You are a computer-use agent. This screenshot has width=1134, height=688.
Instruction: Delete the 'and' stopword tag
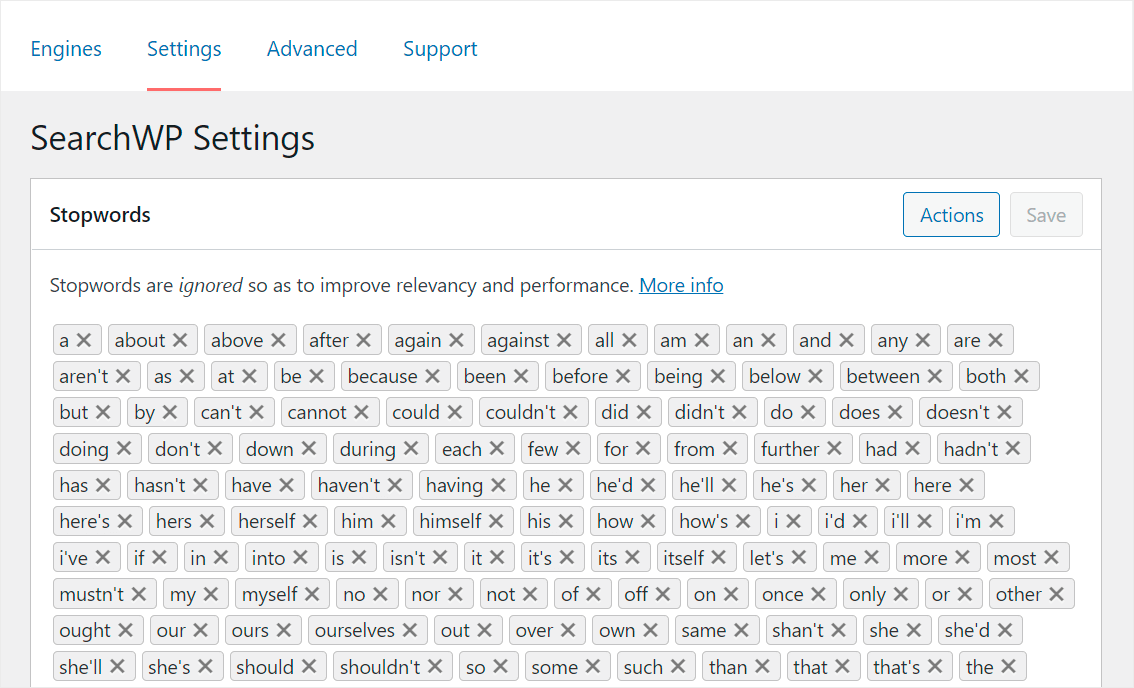(x=846, y=340)
